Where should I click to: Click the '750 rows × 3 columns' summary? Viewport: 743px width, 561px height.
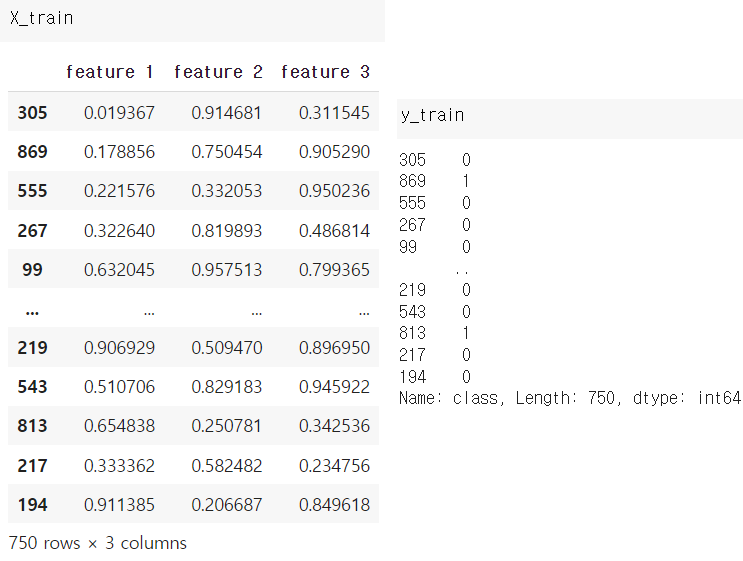pos(98,543)
